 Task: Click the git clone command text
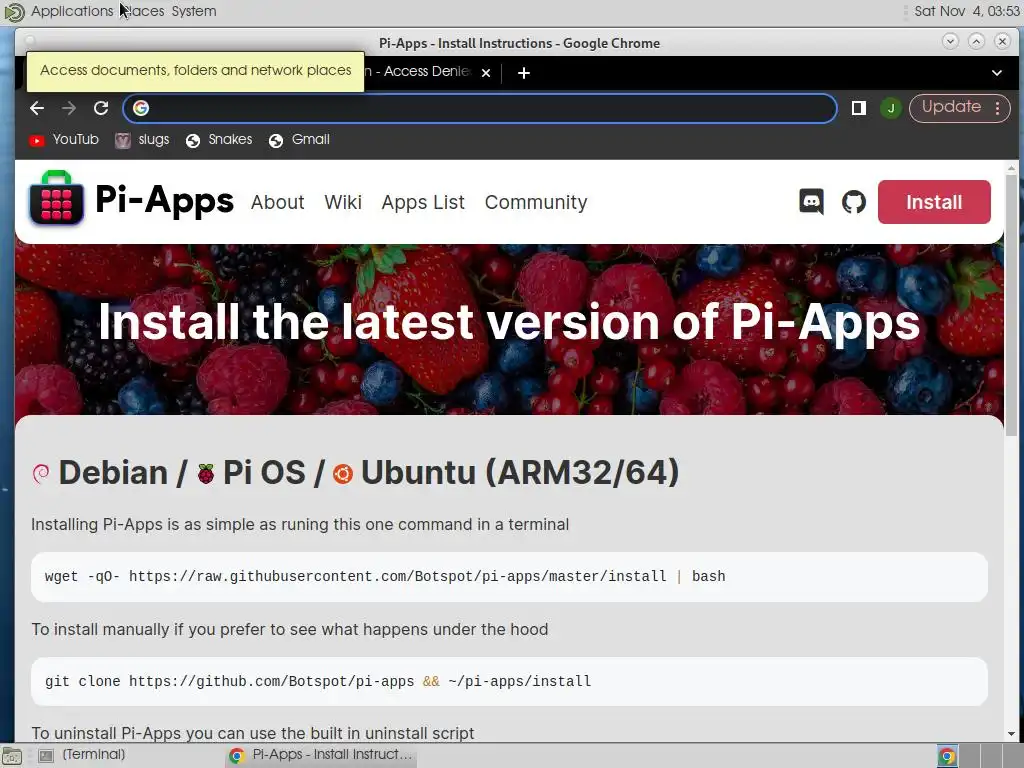pyautogui.click(x=318, y=681)
